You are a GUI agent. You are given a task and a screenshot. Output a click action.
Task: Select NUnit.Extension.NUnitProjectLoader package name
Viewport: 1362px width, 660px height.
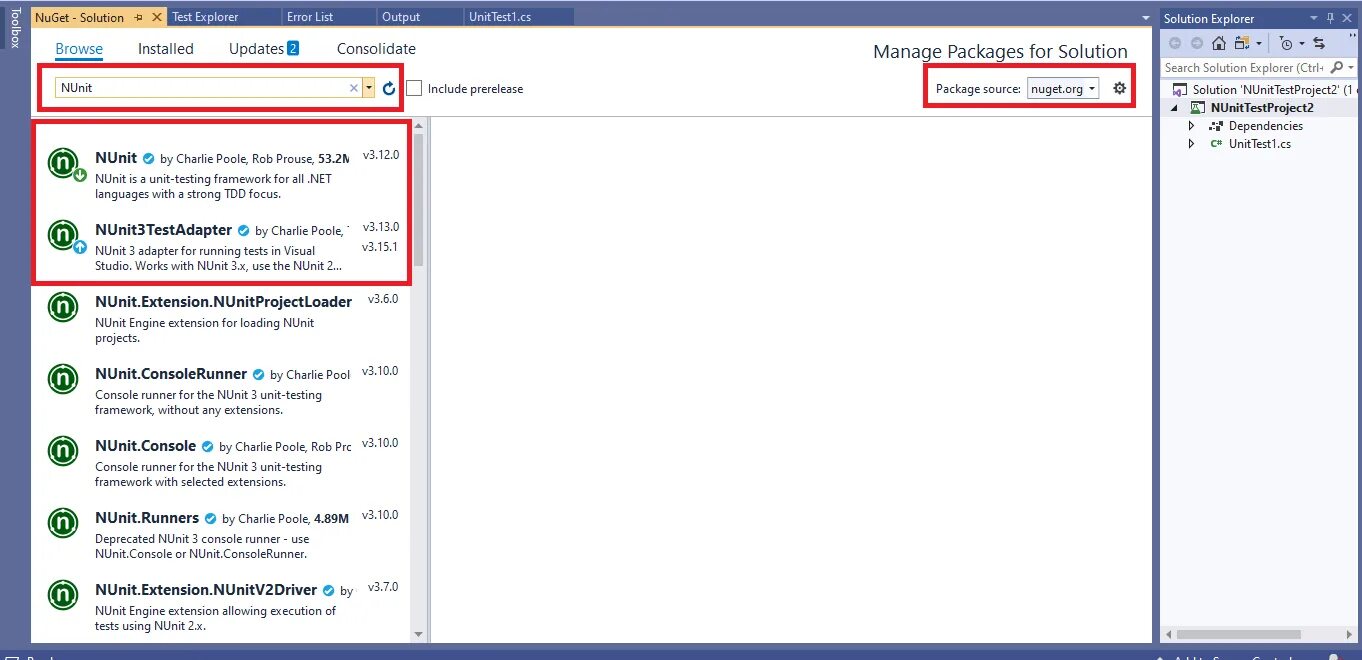[x=223, y=302]
